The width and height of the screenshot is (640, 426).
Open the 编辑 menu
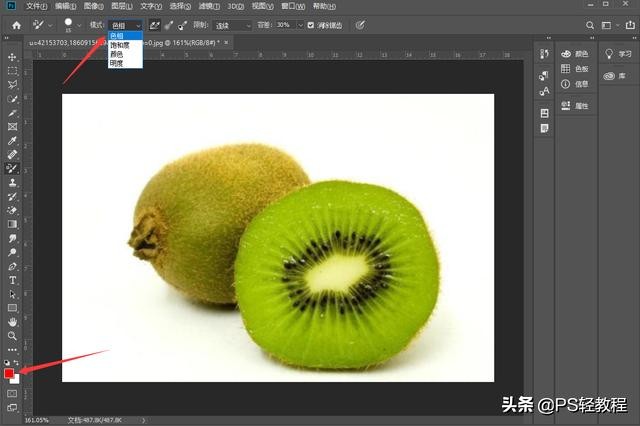(65, 6)
